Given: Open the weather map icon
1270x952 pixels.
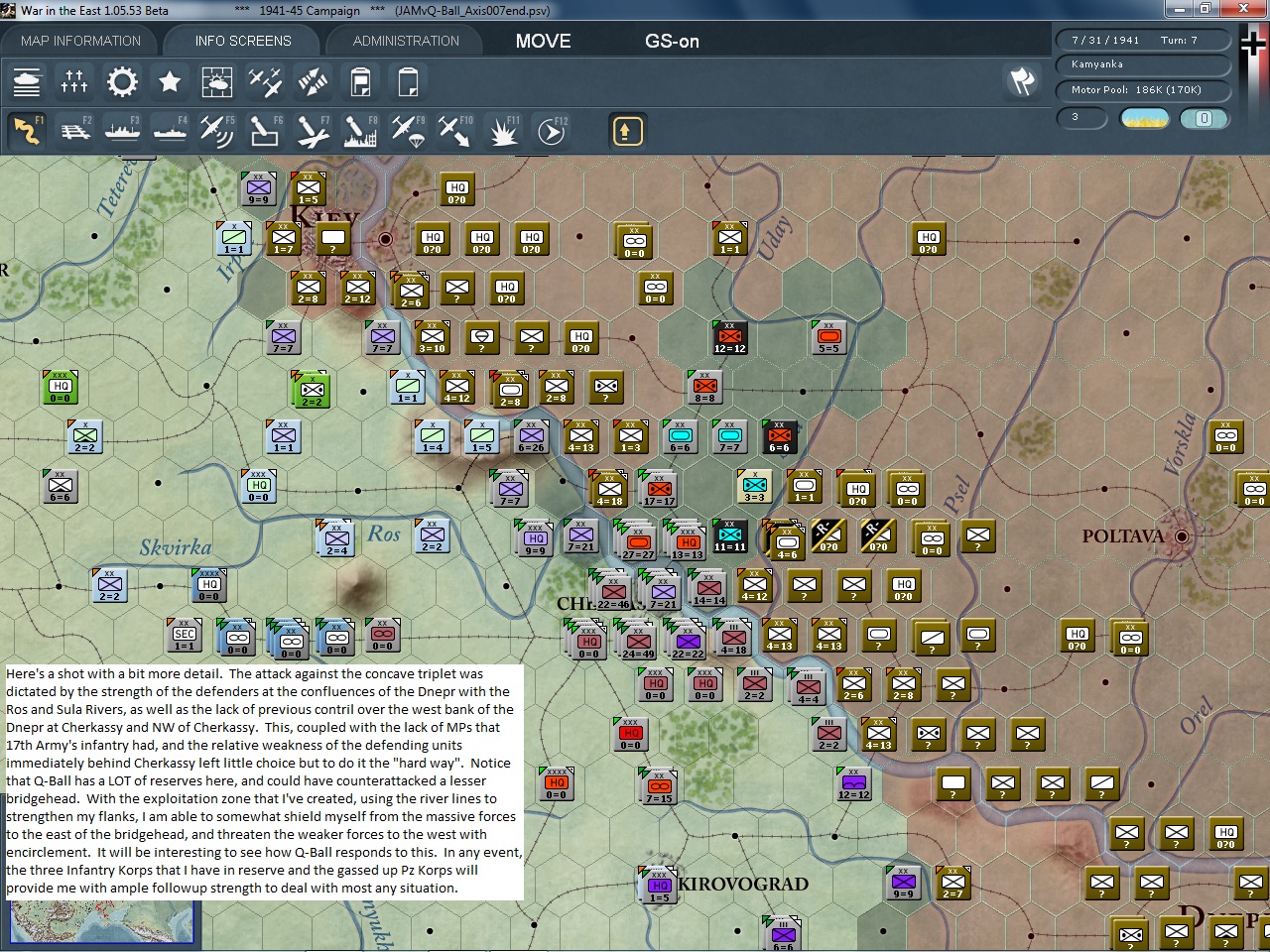Looking at the screenshot, I should 217,81.
